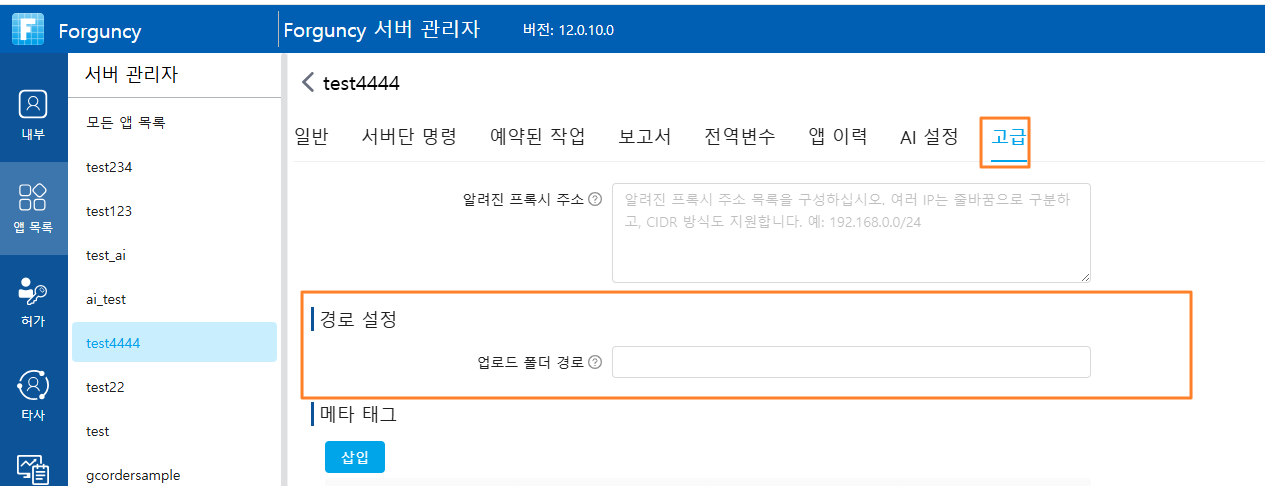Open the 서버단 명령 tab
Image resolution: width=1265 pixels, height=486 pixels.
tap(409, 137)
